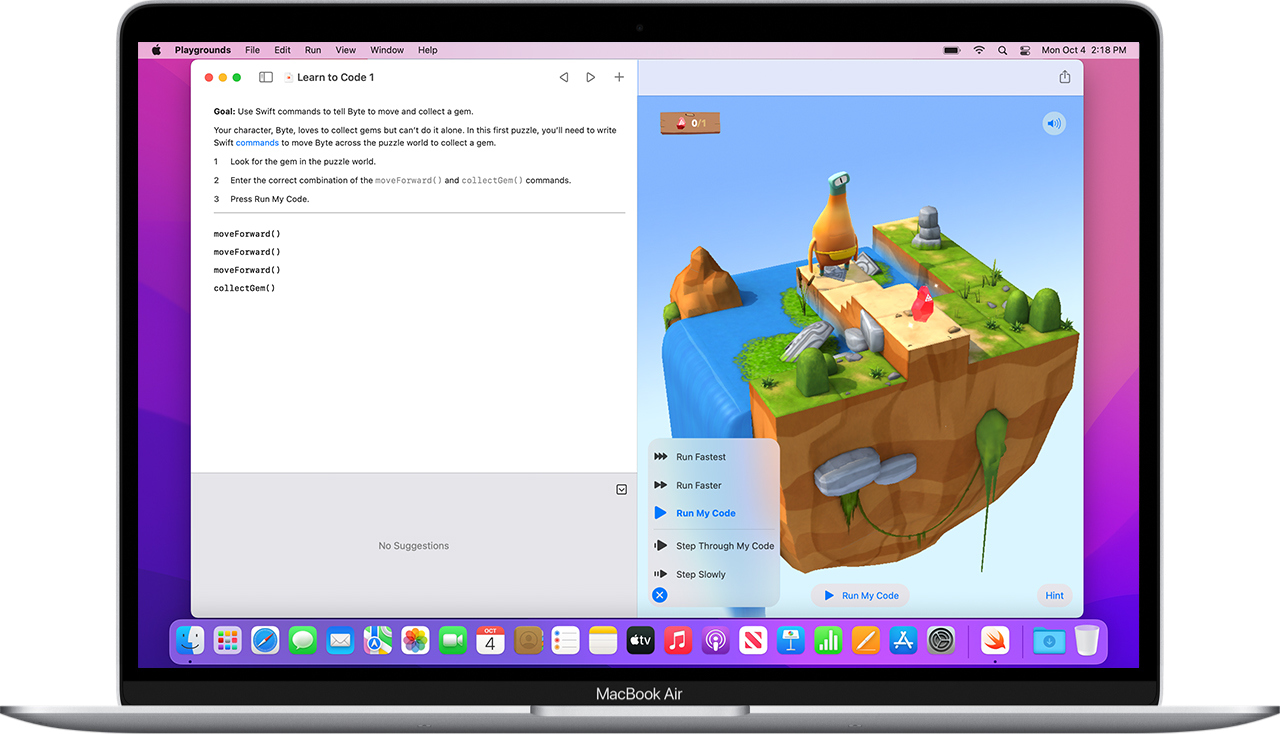
Task: Open the commands glossary link
Action: (x=257, y=143)
